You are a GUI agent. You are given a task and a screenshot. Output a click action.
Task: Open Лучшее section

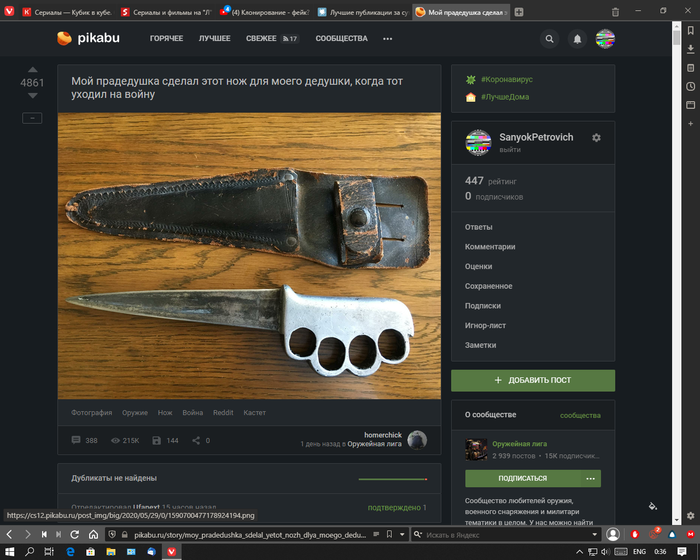[214, 39]
